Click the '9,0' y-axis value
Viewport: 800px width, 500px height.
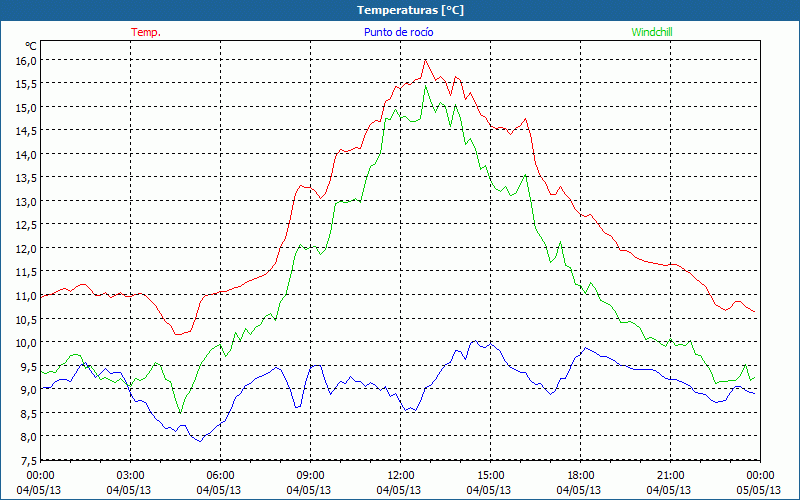29,390
